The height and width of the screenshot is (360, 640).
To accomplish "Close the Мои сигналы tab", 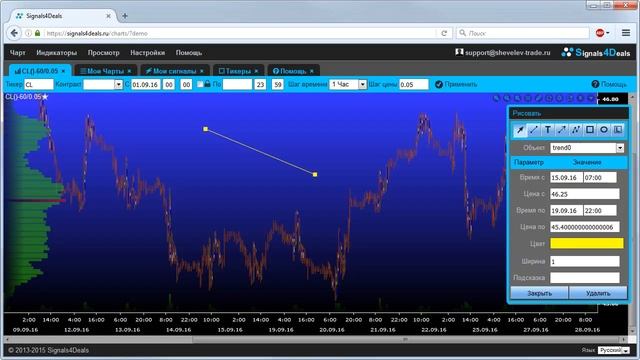I will (x=202, y=71).
